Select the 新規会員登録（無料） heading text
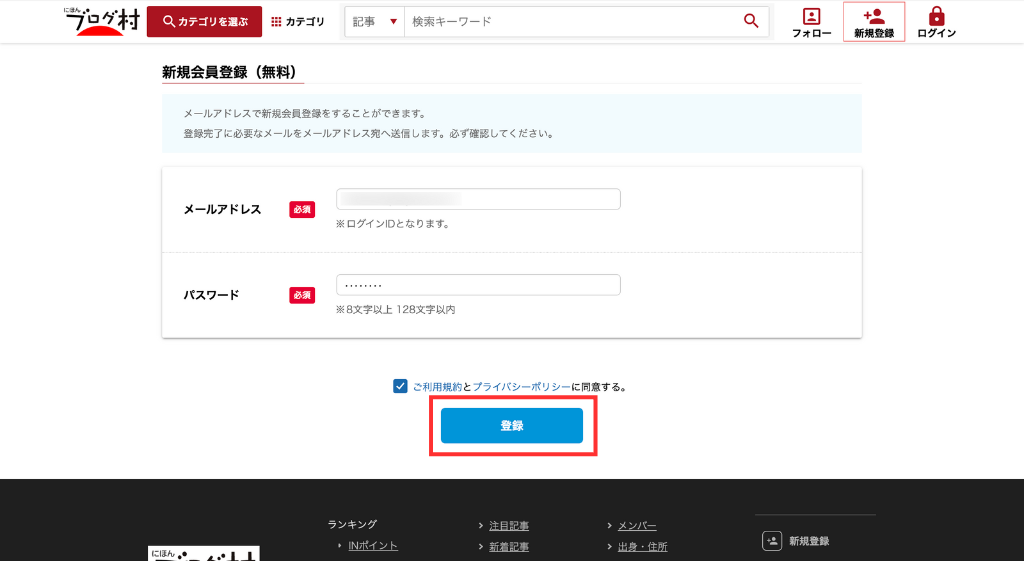Viewport: 1024px width, 561px height. [x=229, y=72]
